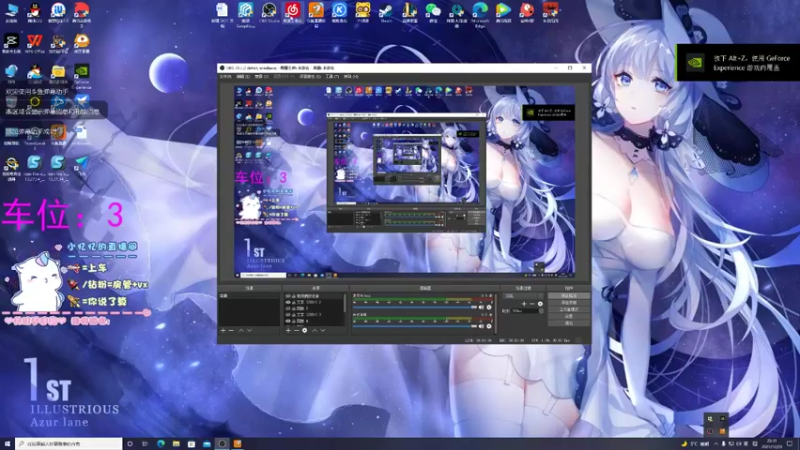Open the Windows Start menu

[x=7, y=444]
